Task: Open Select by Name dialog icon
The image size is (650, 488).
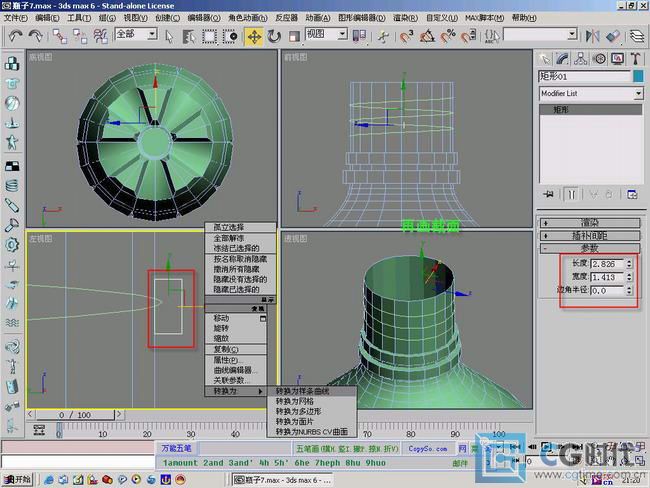Action: [189, 36]
